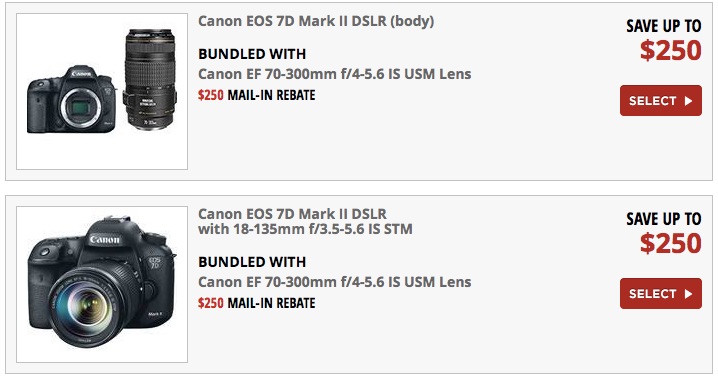Click the arrow icon in the first SELECT button
Image resolution: width=718 pixels, height=381 pixels.
point(688,101)
